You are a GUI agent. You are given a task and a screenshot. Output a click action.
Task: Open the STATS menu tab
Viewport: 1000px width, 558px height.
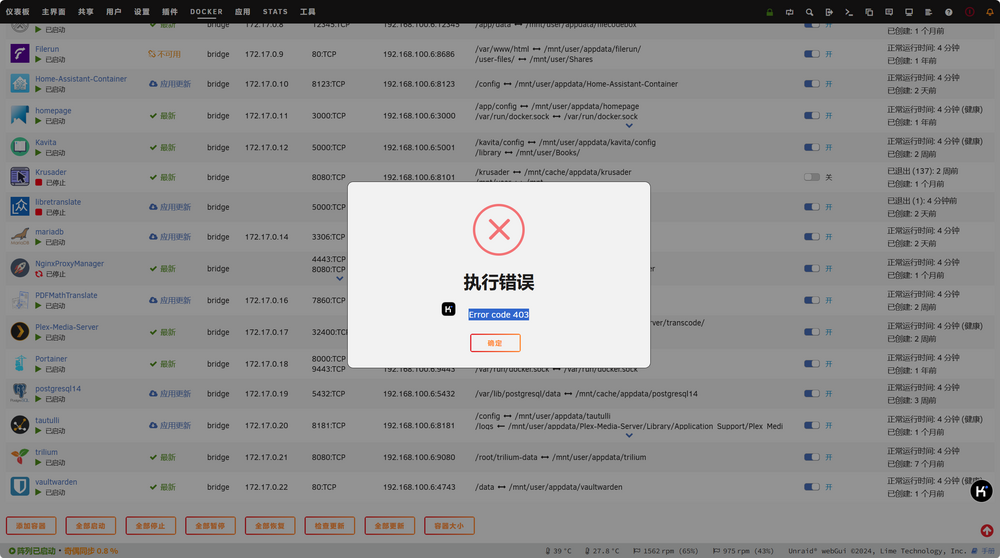tap(275, 11)
